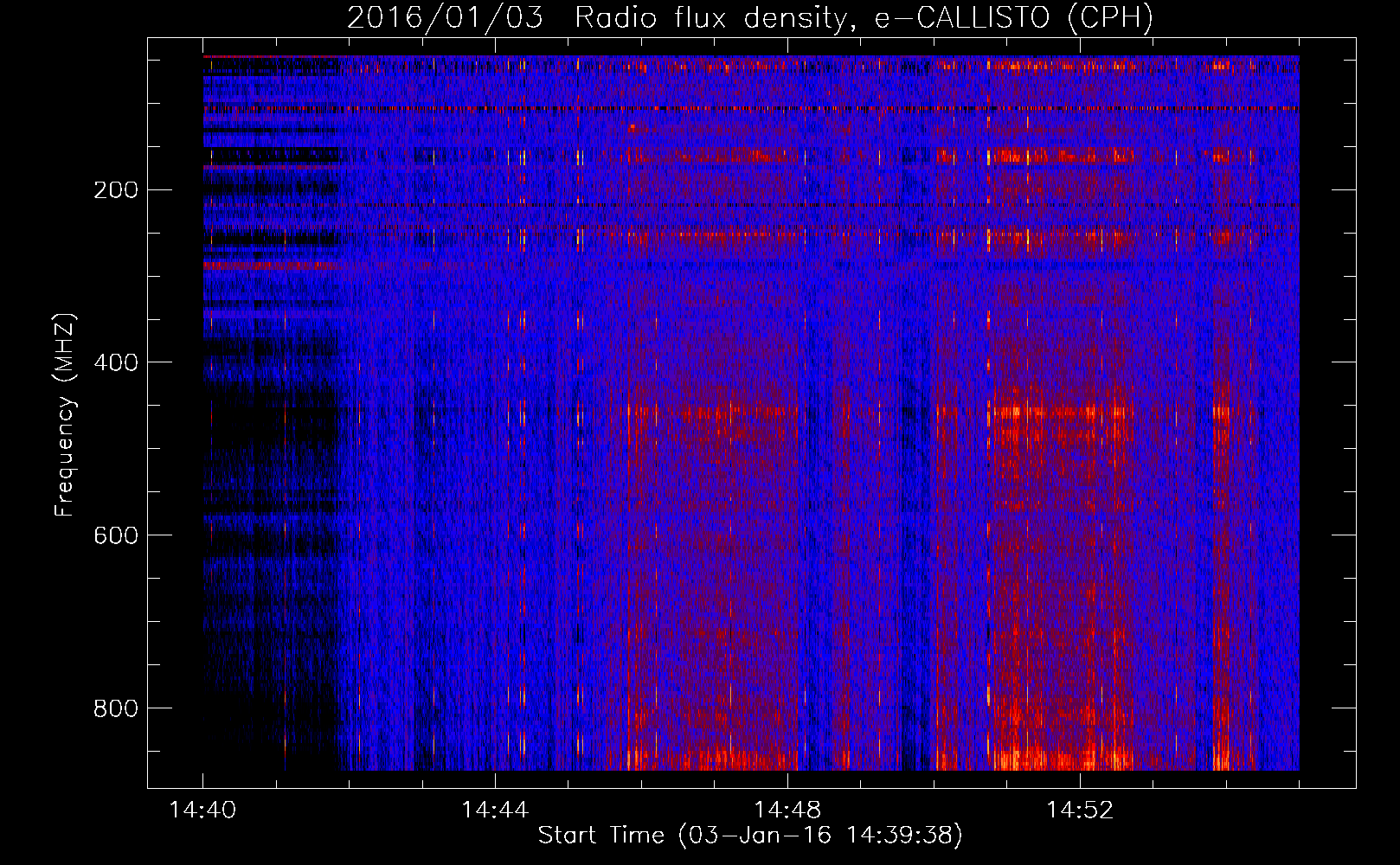Image resolution: width=1400 pixels, height=865 pixels.
Task: Click the 400 frequency tick label
Action: [x=115, y=362]
